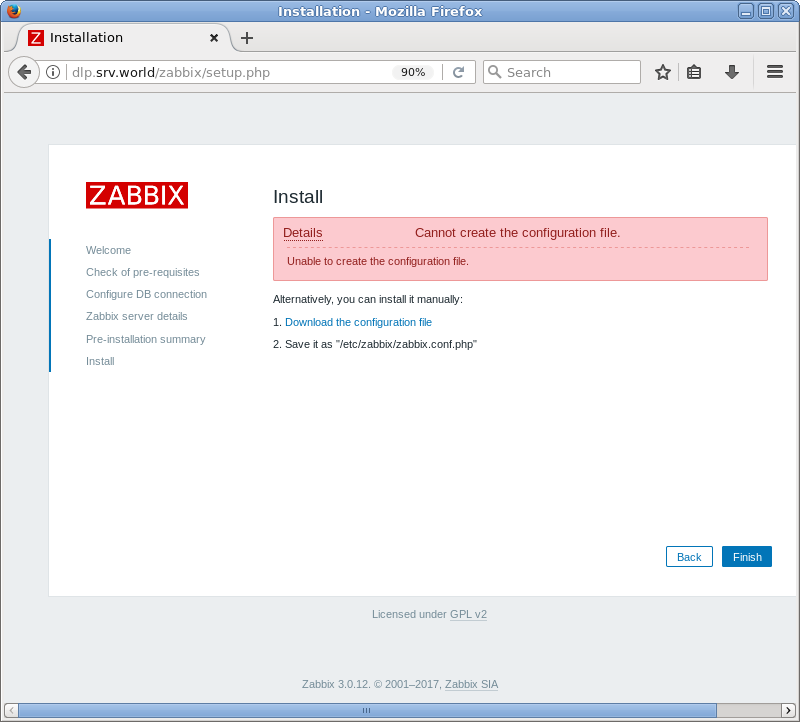Click 'Cannot create the configuration file.' message
Viewport: 800px width, 722px height.
(517, 233)
